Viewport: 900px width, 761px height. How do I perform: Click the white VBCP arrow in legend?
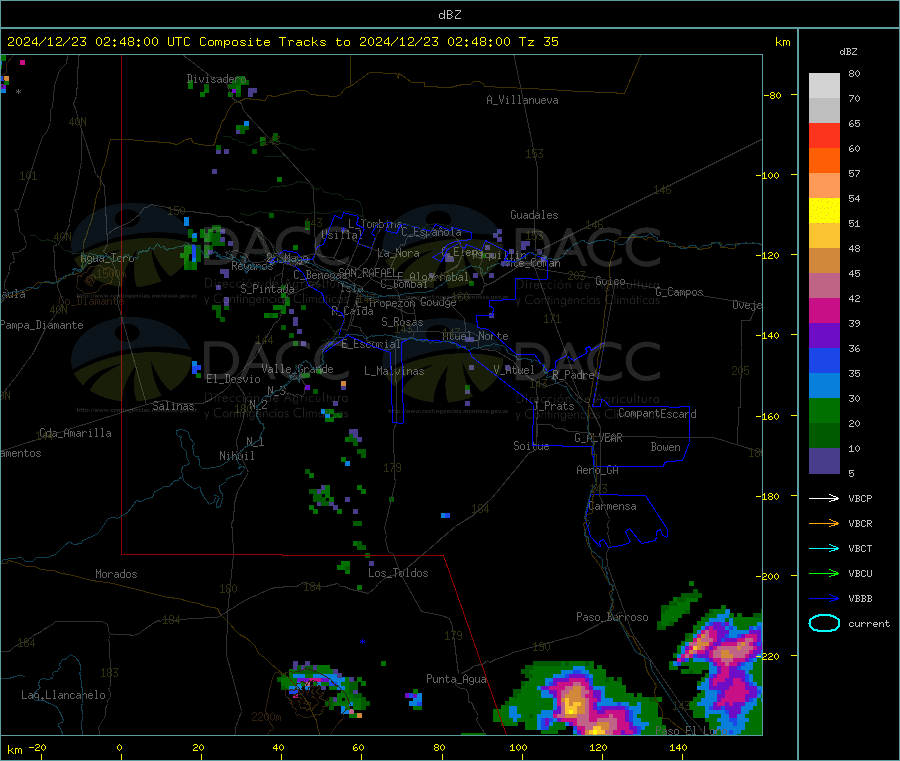tap(824, 498)
